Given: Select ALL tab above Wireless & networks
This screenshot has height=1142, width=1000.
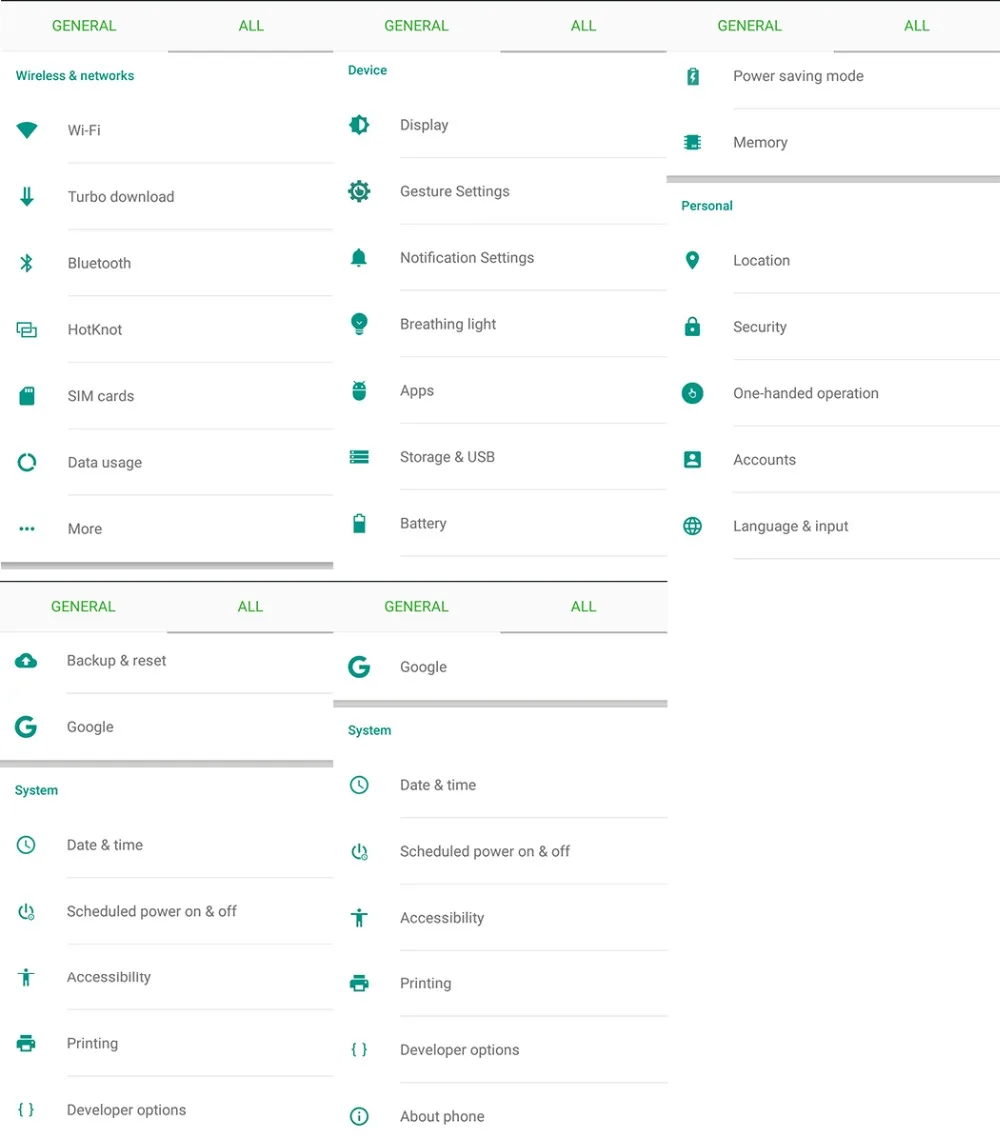Looking at the screenshot, I should point(251,25).
